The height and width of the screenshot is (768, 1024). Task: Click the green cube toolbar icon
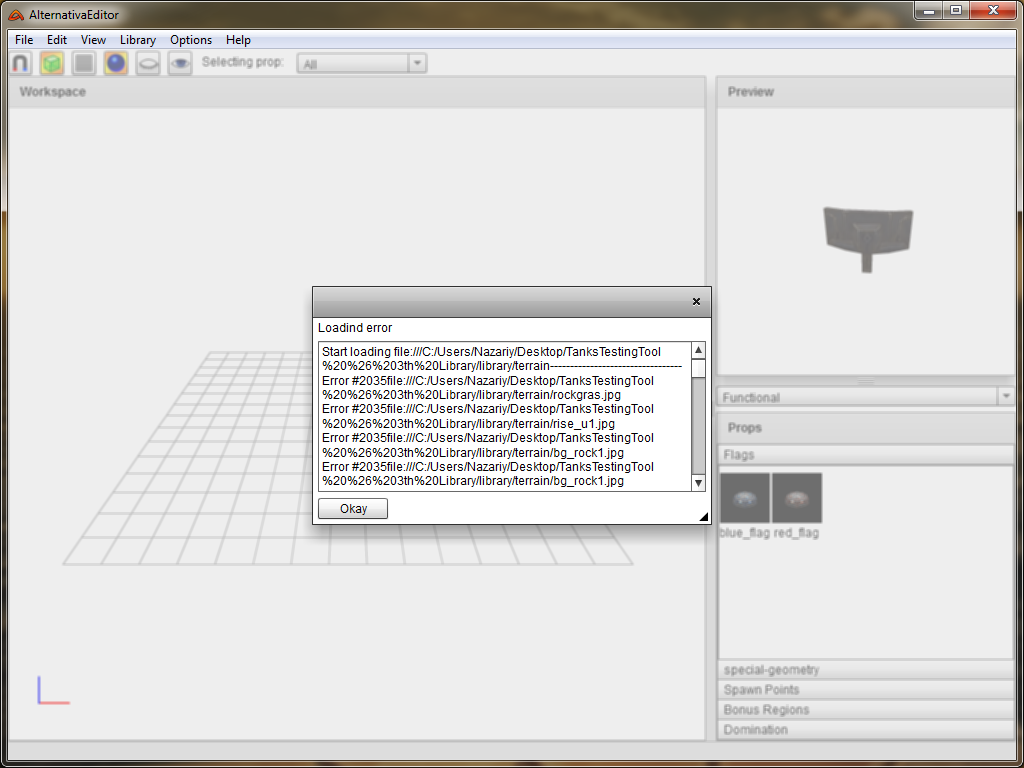pos(52,63)
